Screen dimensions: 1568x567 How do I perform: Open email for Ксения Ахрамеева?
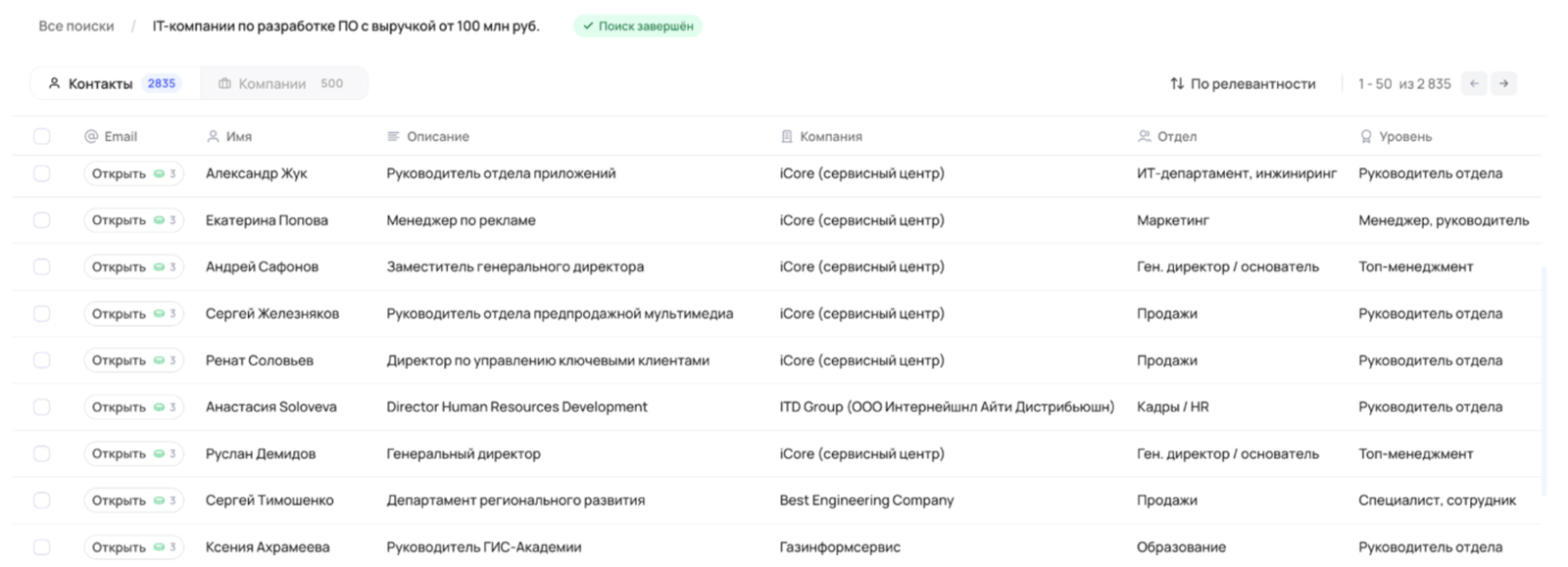pyautogui.click(x=133, y=547)
